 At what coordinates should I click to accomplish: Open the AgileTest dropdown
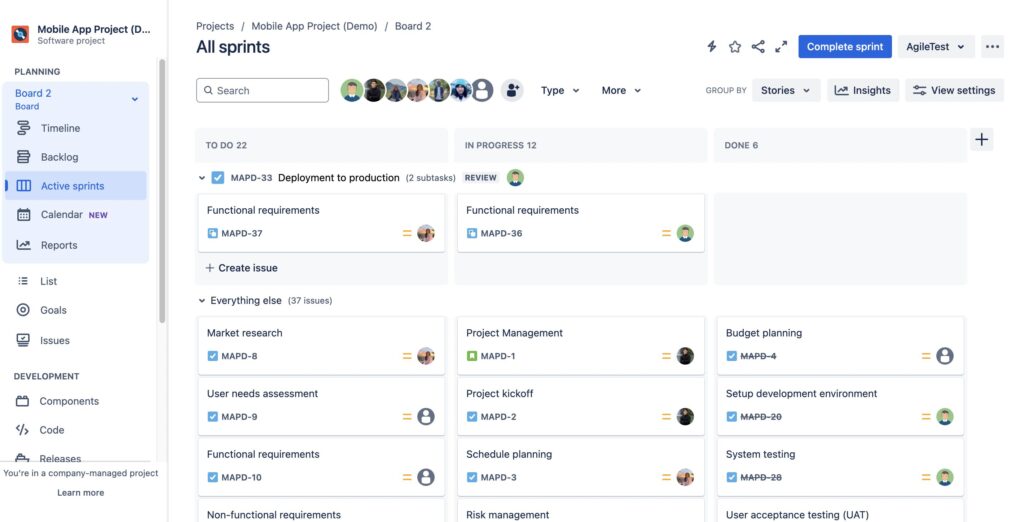click(x=936, y=47)
